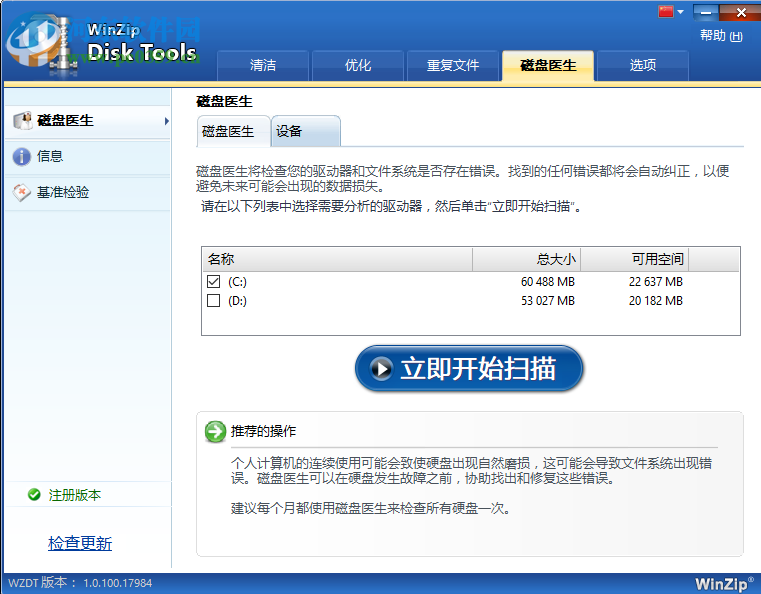Click the play icon on scan button
Viewport: 761px width, 594px height.
pyautogui.click(x=381, y=369)
